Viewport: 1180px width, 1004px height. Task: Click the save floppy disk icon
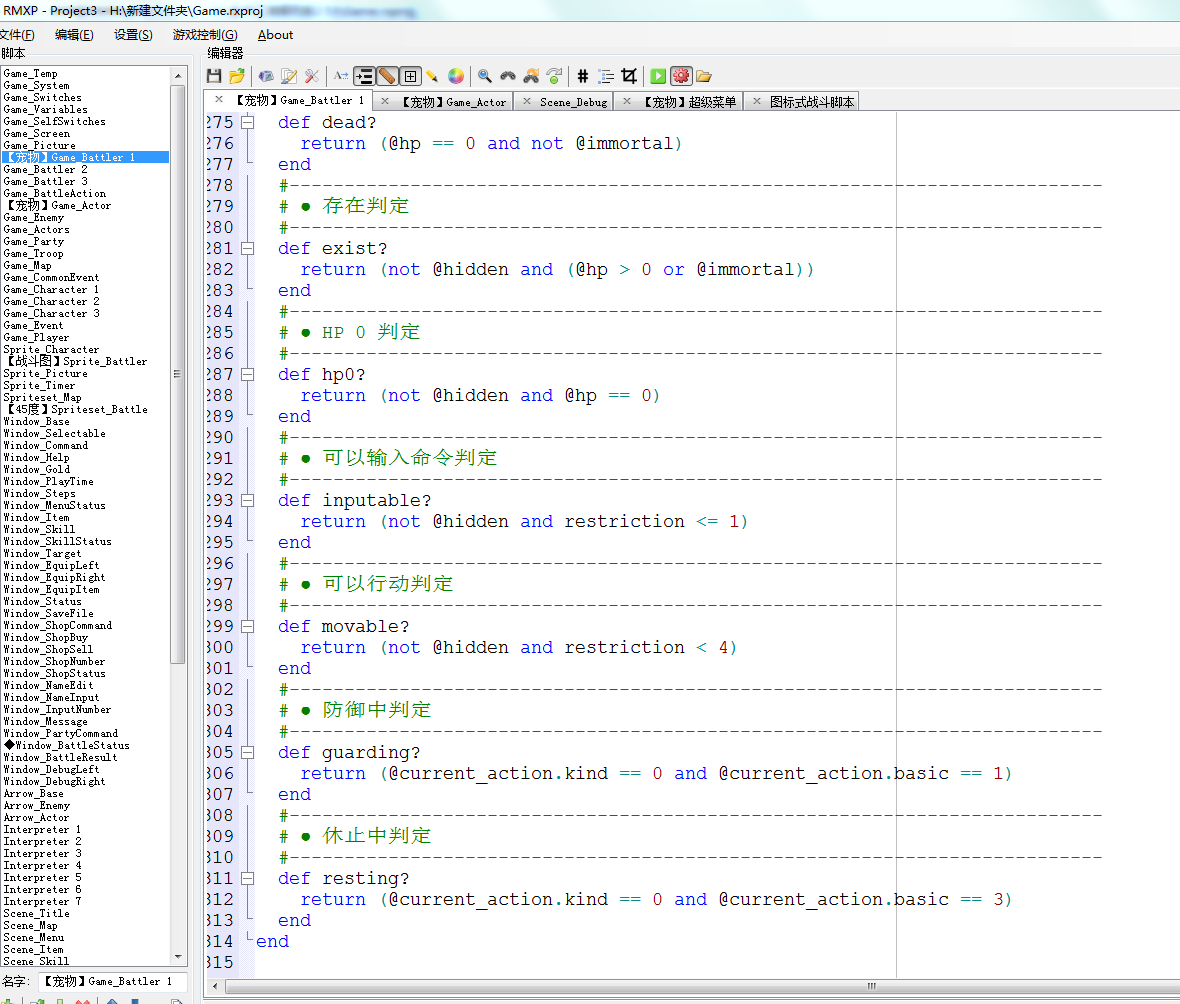(214, 76)
